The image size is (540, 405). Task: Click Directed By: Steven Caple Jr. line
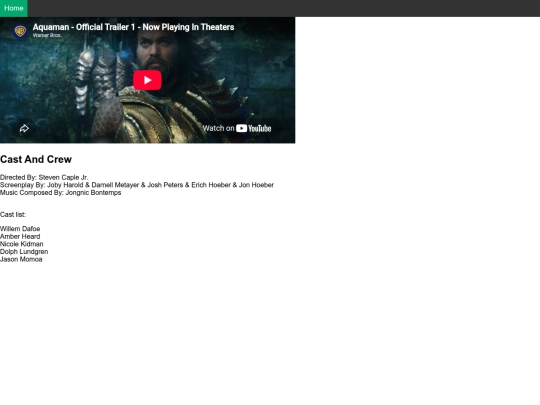click(44, 177)
